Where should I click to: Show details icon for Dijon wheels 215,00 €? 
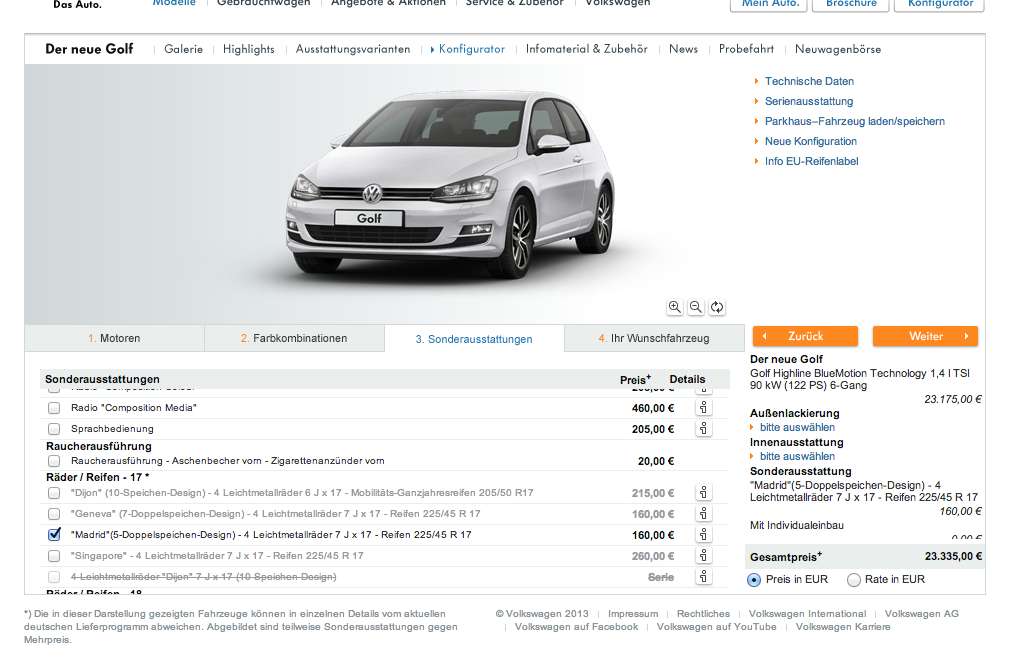pos(703,492)
